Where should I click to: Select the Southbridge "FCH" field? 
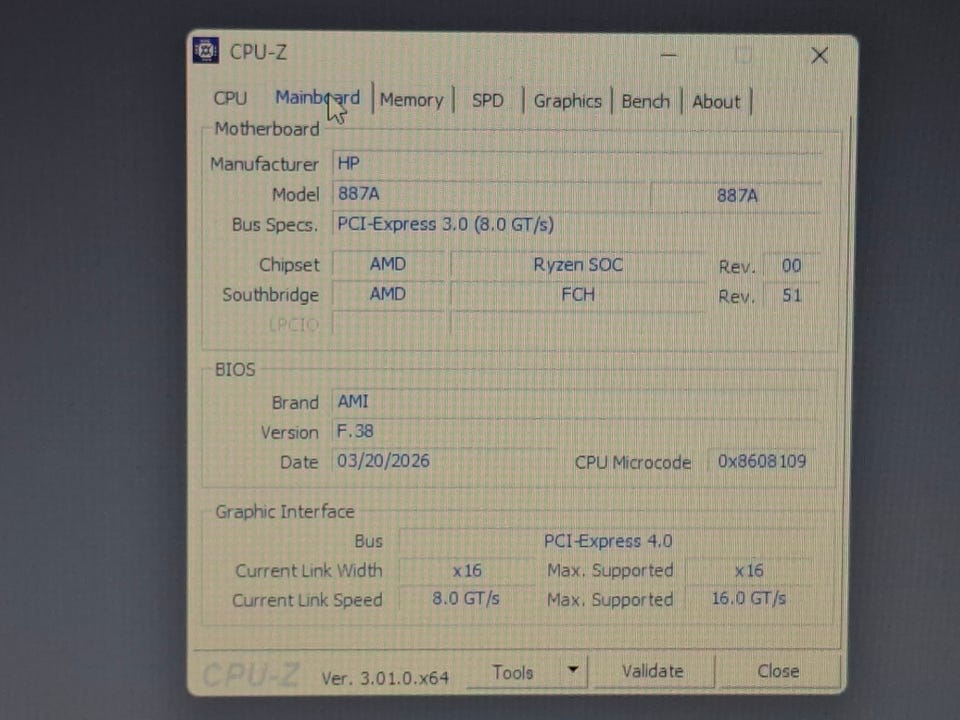tap(578, 295)
